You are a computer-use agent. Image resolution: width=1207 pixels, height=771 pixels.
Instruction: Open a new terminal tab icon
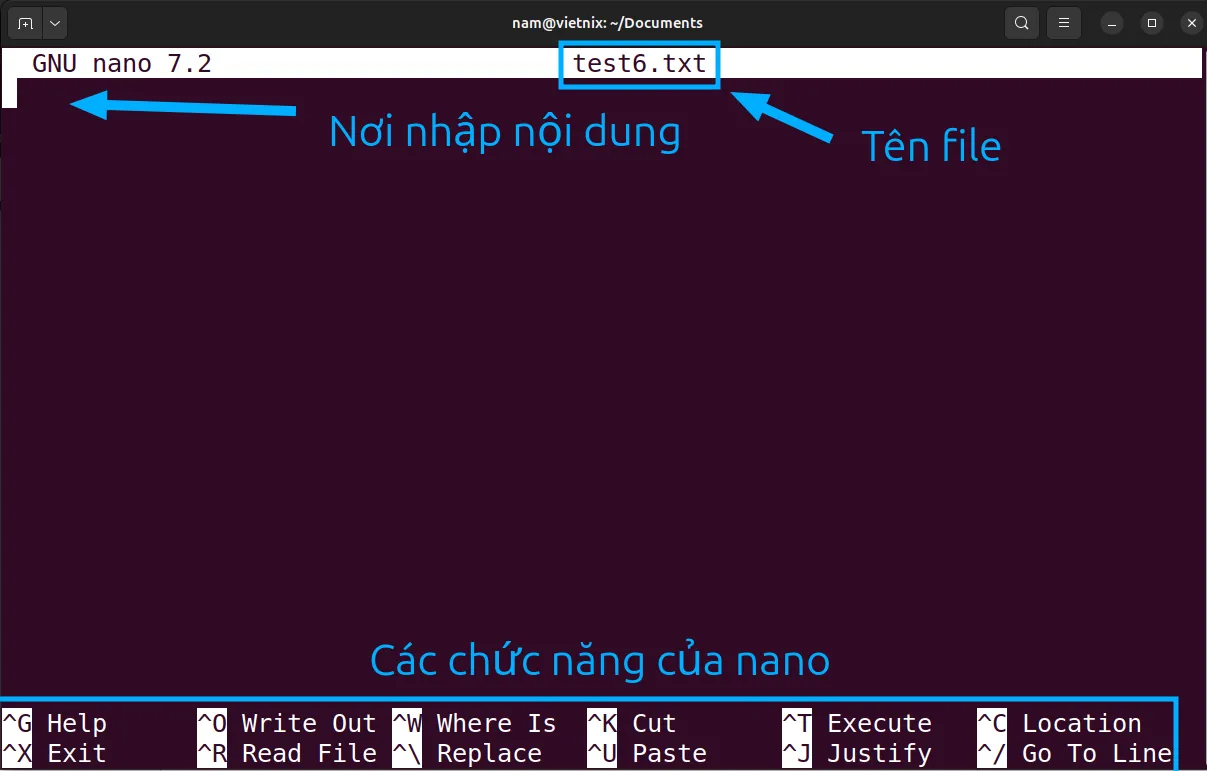click(25, 23)
